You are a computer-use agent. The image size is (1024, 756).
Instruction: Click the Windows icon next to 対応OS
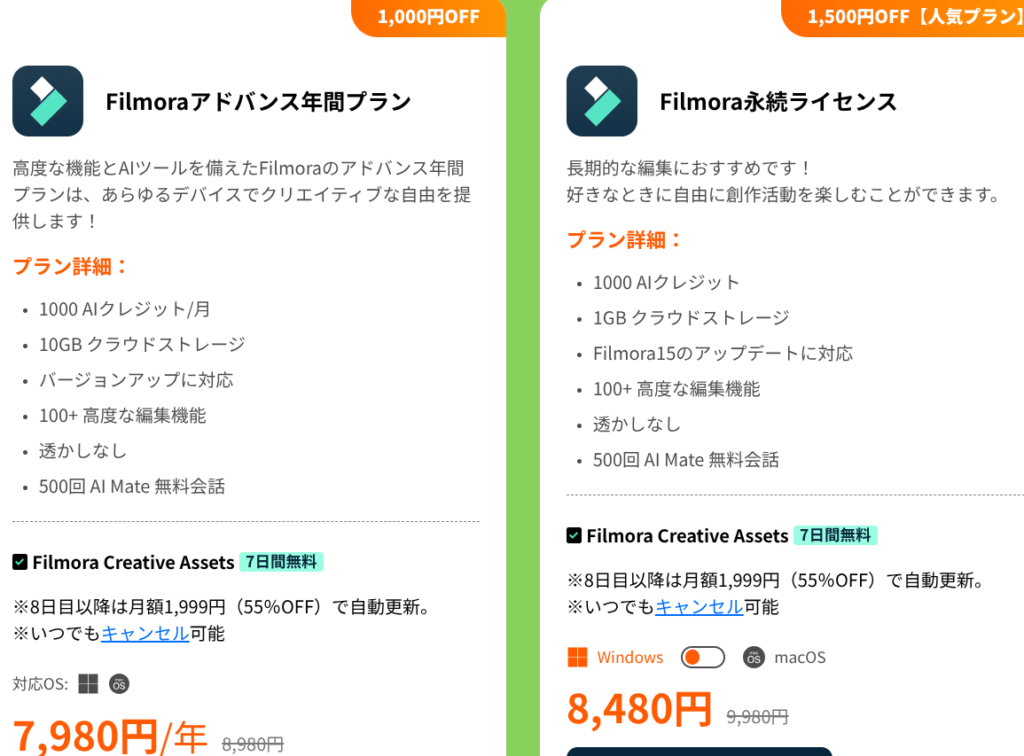88,684
